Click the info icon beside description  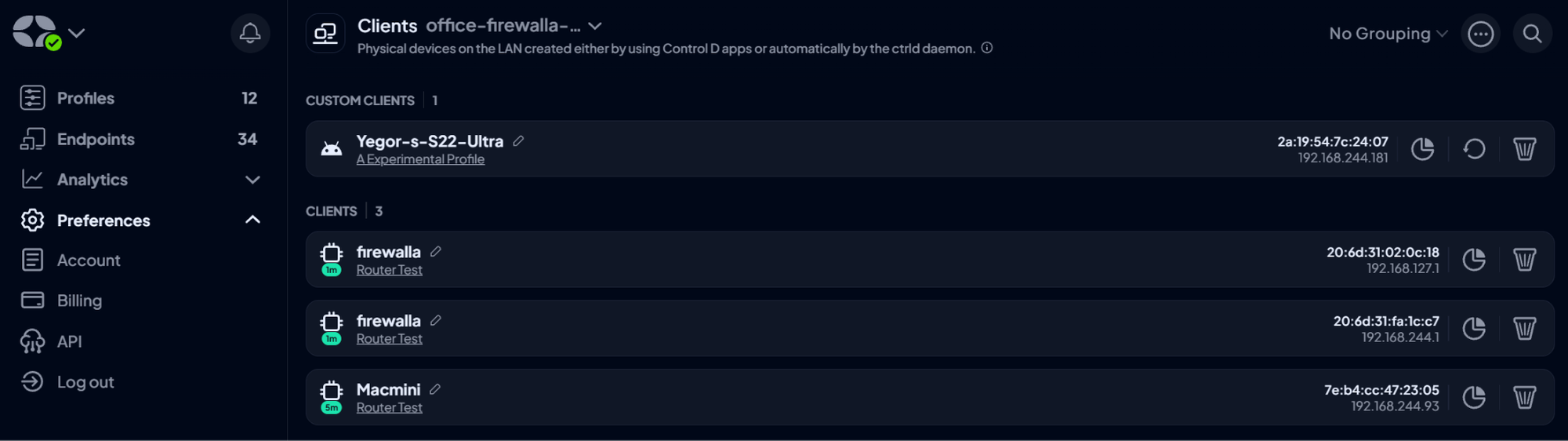point(987,48)
